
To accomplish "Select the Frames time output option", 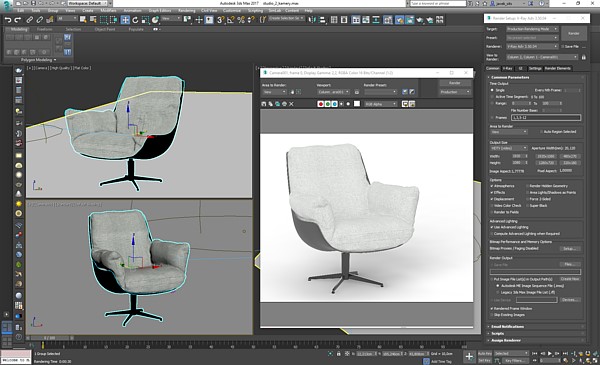I will (492, 117).
